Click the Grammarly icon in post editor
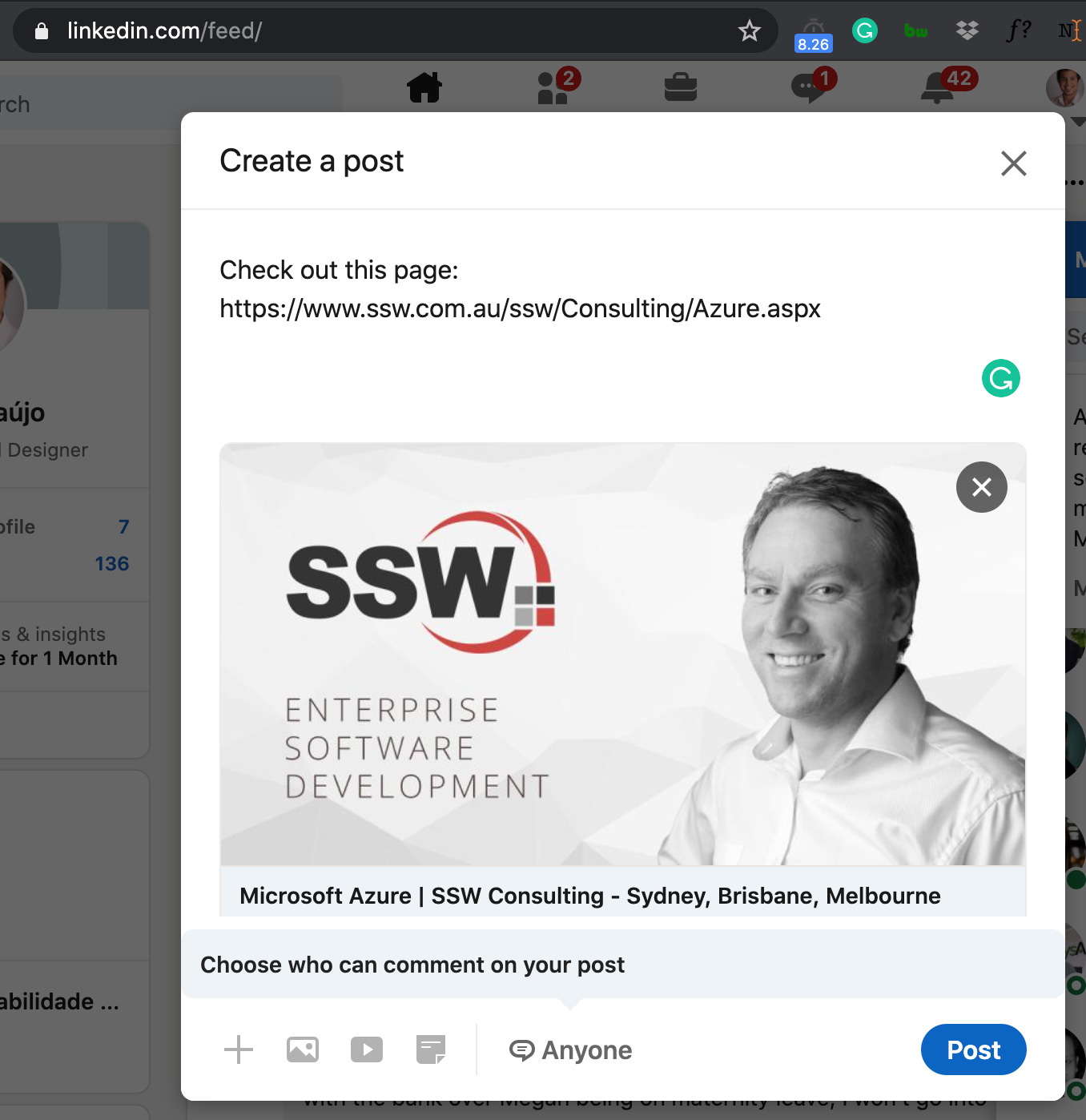This screenshot has width=1086, height=1120. pos(1001,378)
